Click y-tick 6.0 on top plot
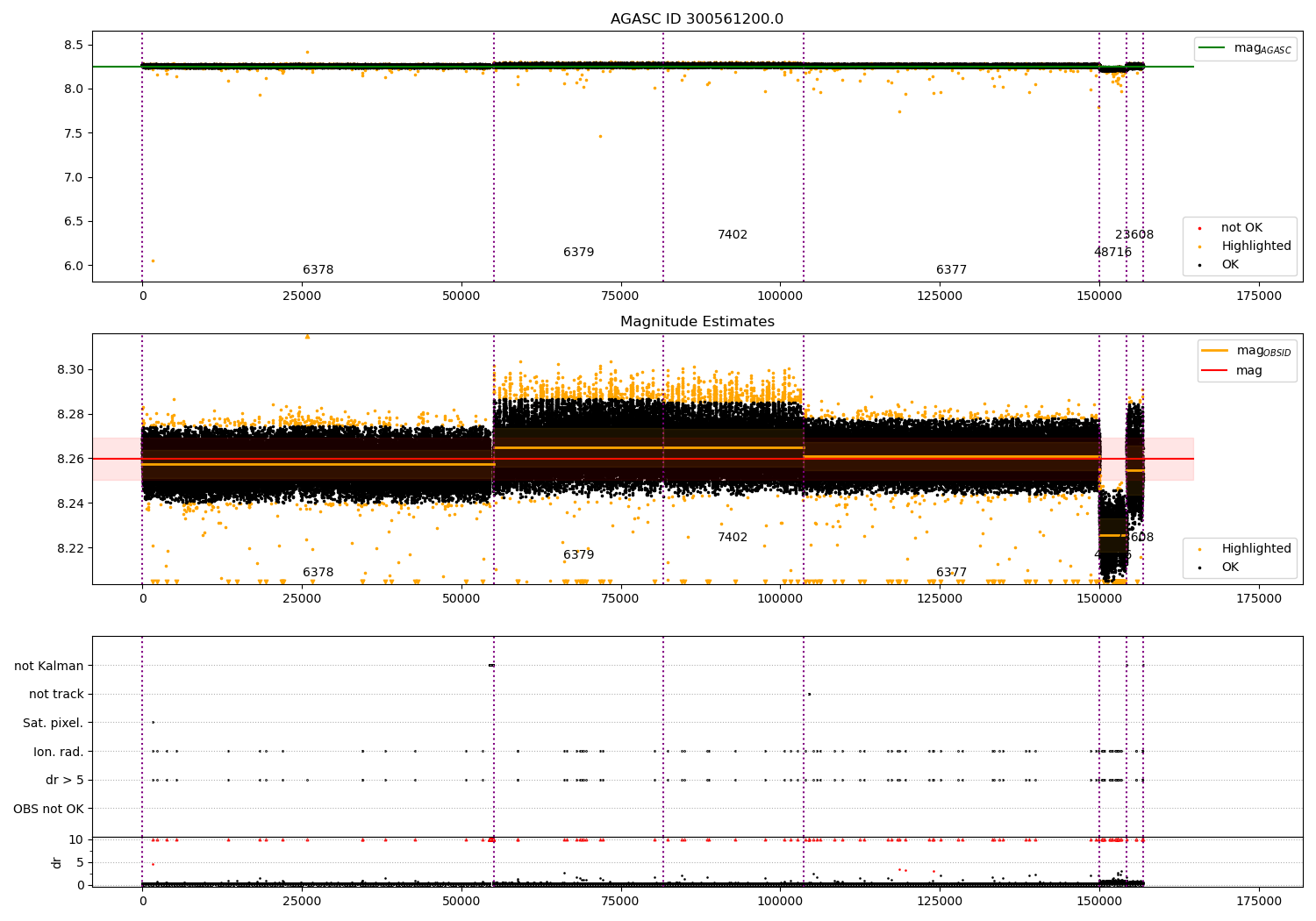The width and height of the screenshot is (1316, 921). (74, 266)
